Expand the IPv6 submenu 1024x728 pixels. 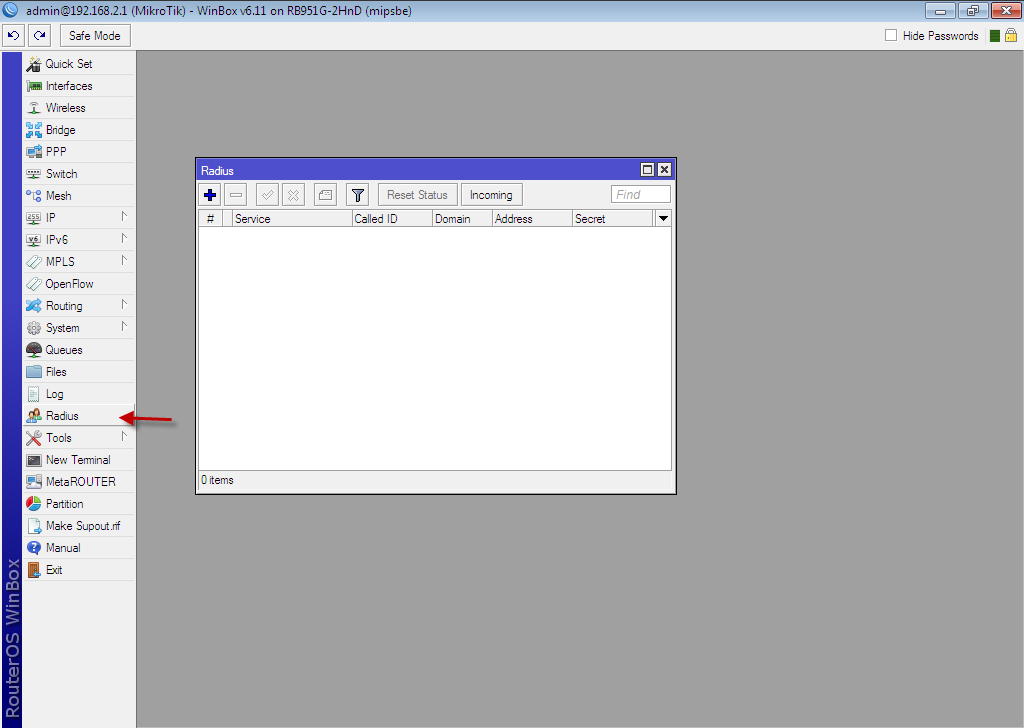point(79,240)
